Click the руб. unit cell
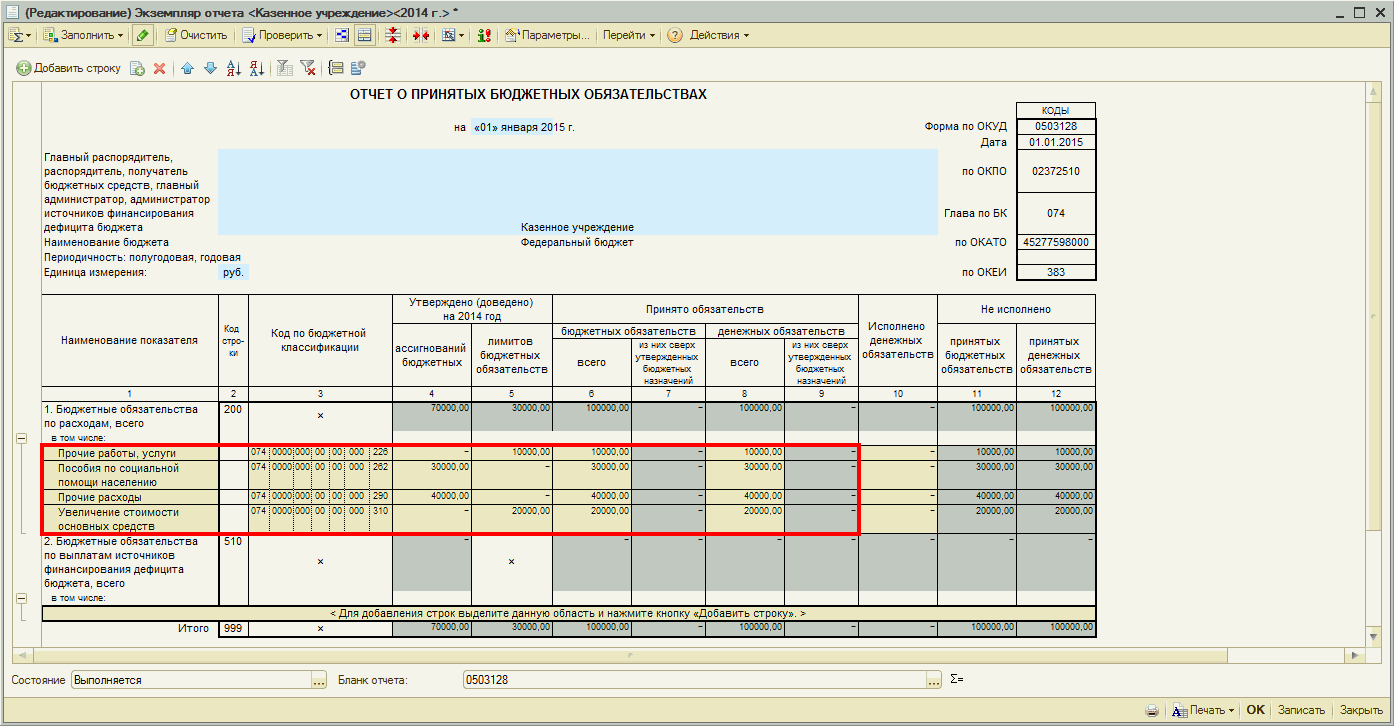1394x726 pixels. pyautogui.click(x=234, y=272)
